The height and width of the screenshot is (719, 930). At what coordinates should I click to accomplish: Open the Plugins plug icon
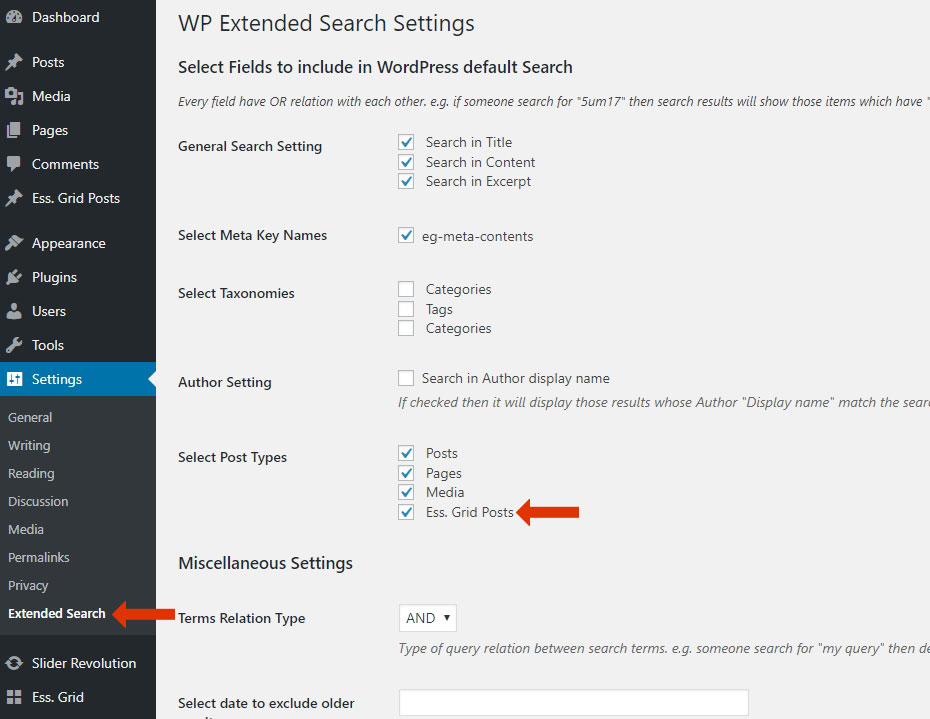(14, 277)
